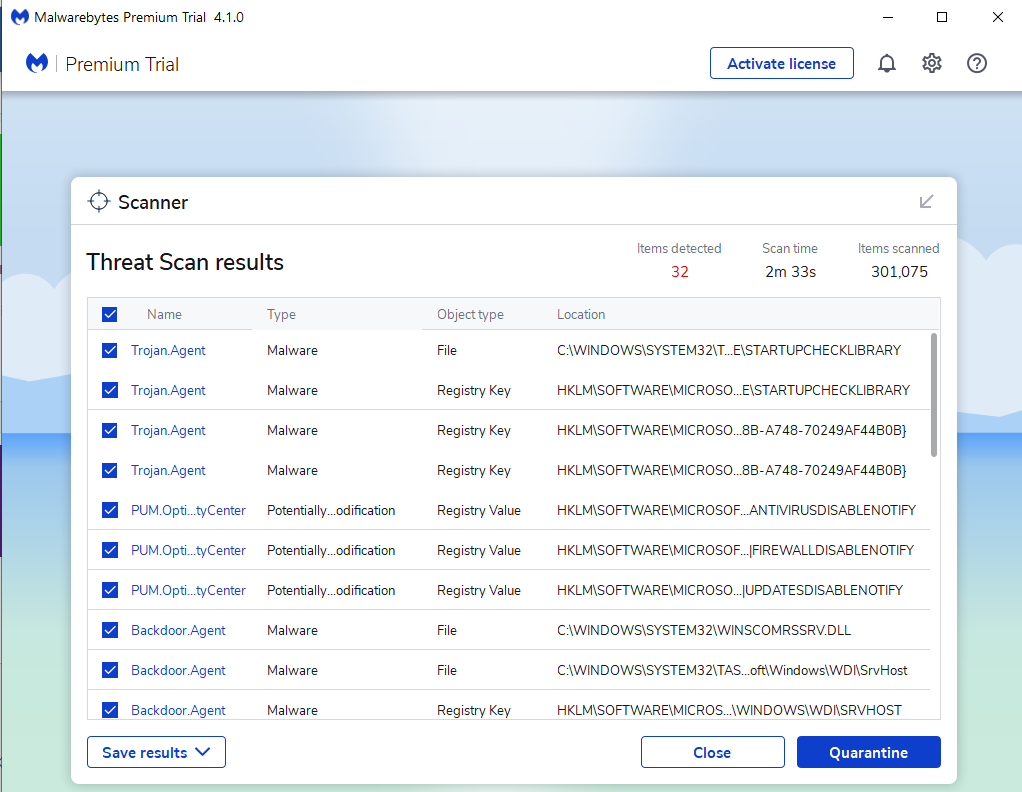This screenshot has height=792, width=1022.
Task: Sort the list by Object type column
Action: (470, 314)
